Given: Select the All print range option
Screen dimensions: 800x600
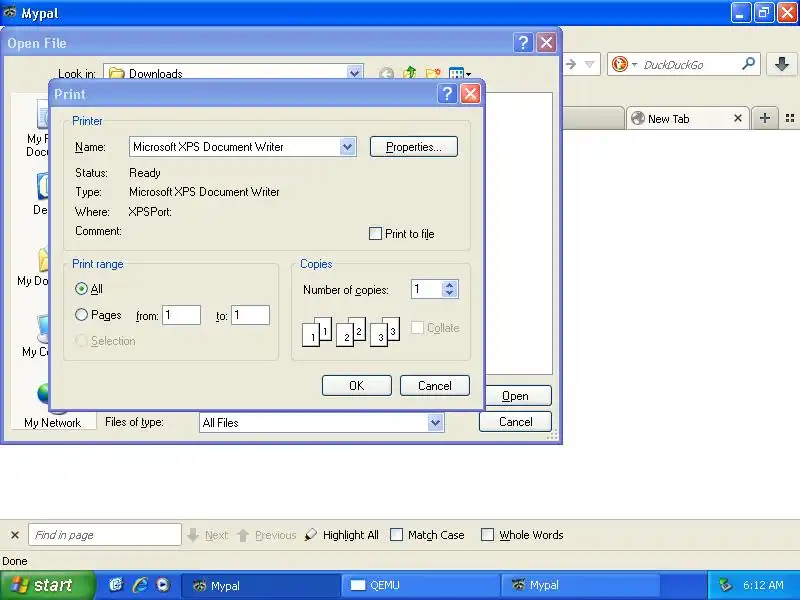Looking at the screenshot, I should 81,289.
